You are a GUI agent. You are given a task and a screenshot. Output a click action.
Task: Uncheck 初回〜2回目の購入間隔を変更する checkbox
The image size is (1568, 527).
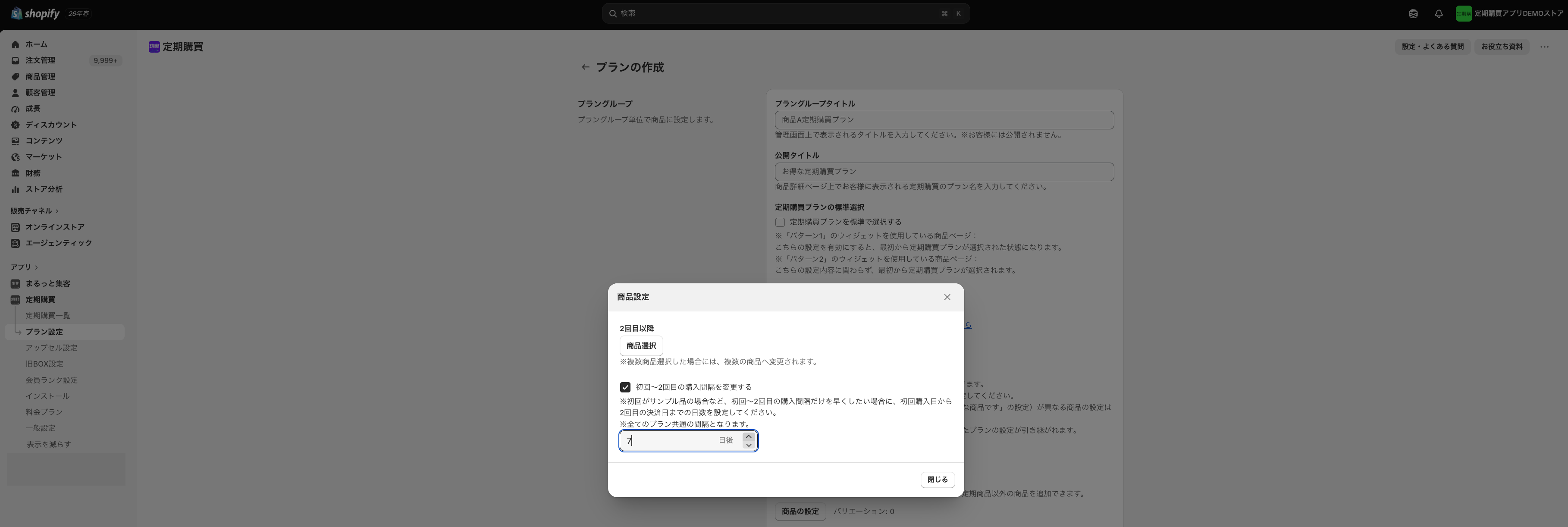pyautogui.click(x=625, y=387)
